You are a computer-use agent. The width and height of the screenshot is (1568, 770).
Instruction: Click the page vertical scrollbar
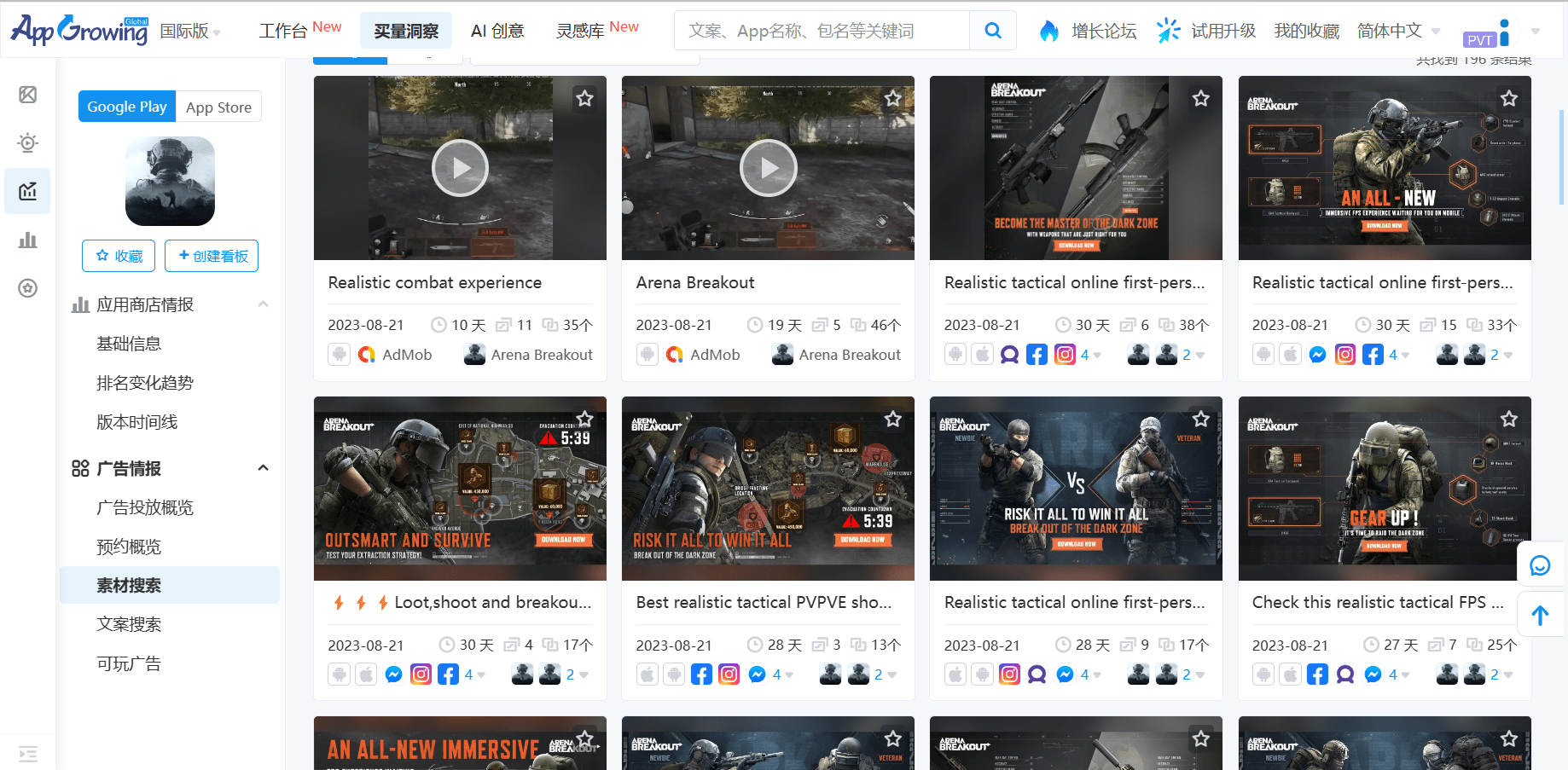pos(1561,158)
